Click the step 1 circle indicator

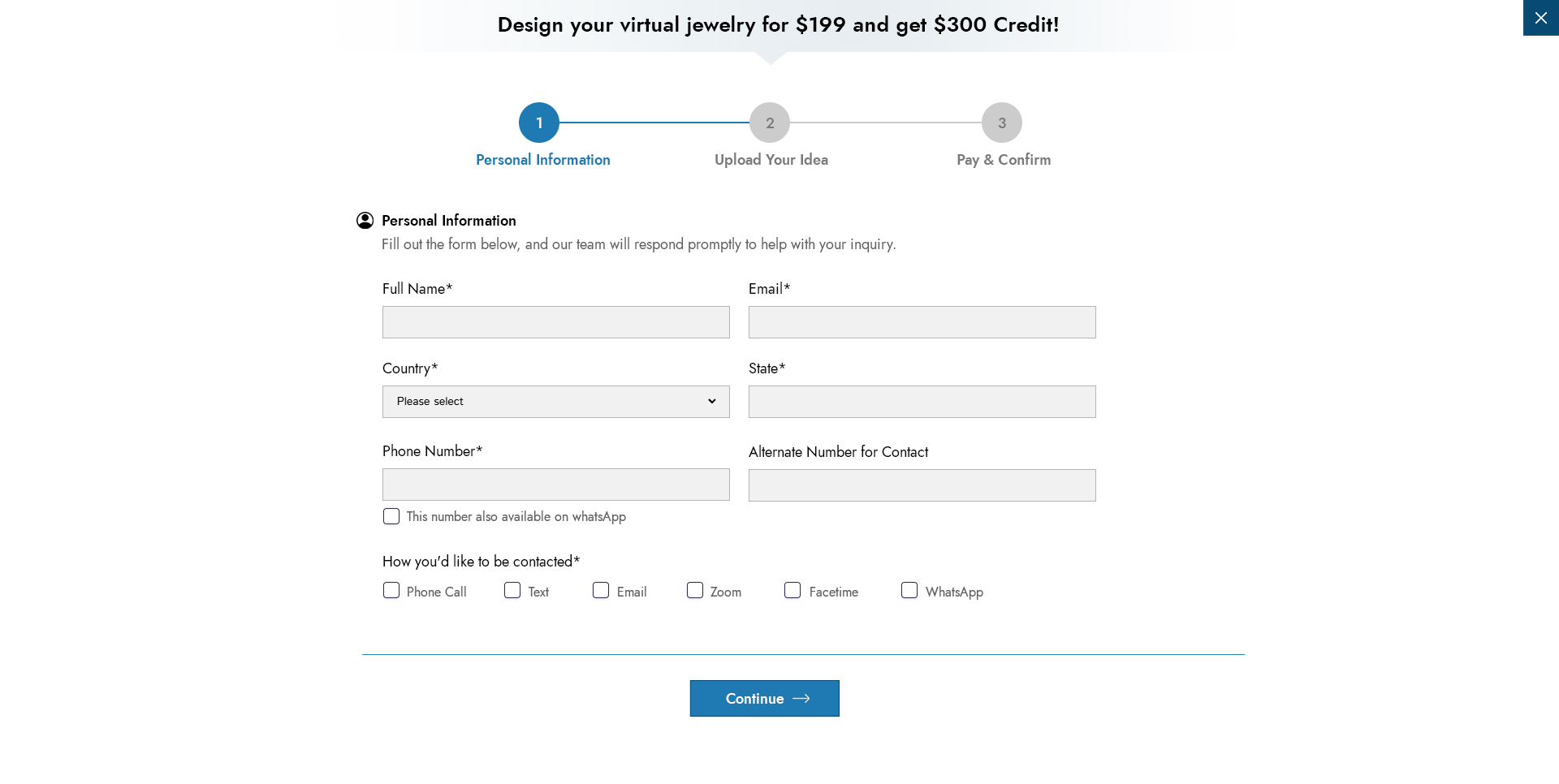pos(539,123)
